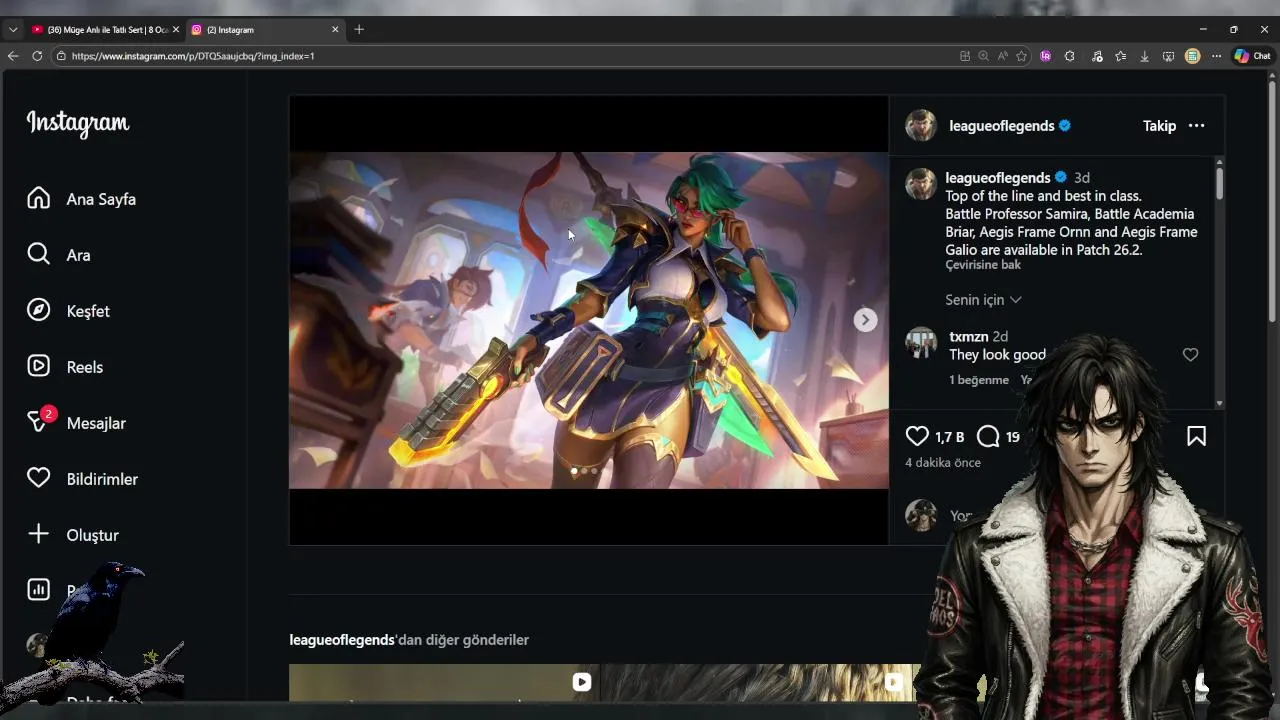Click the 1,7 B likes count
Viewport: 1280px width, 720px height.
[949, 437]
